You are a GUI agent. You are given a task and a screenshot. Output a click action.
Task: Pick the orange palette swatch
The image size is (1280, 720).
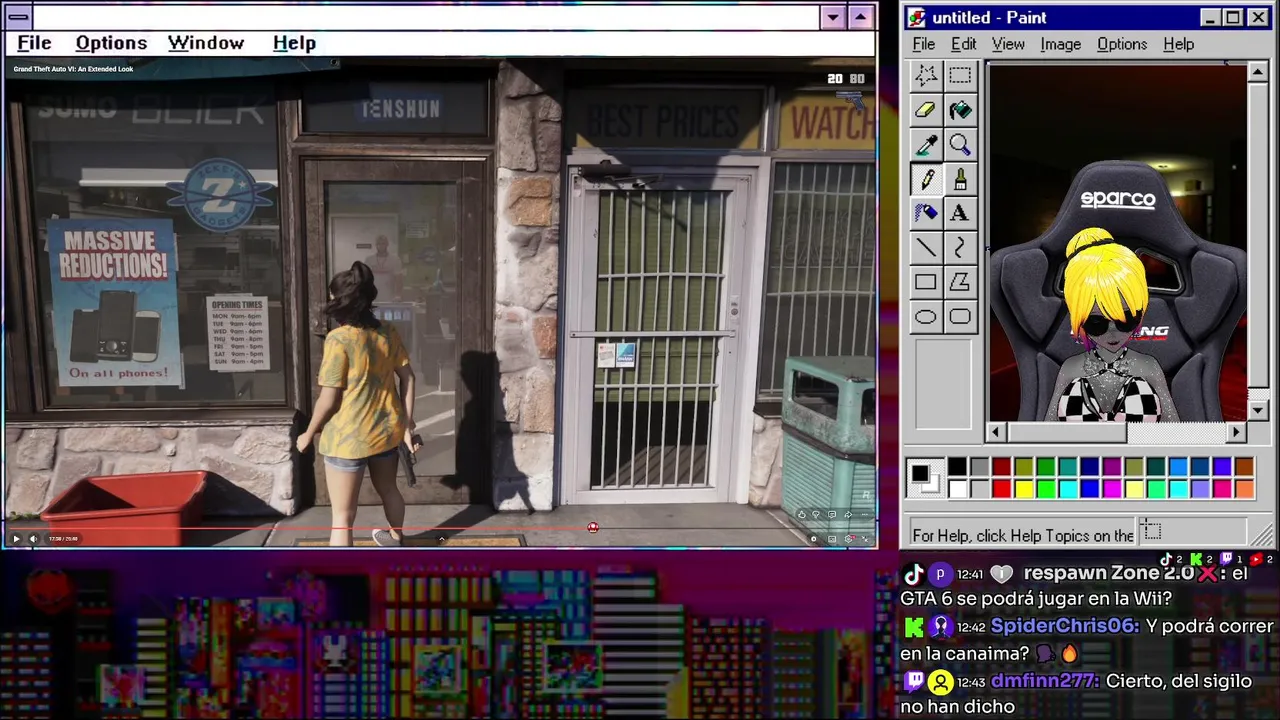(1244, 489)
